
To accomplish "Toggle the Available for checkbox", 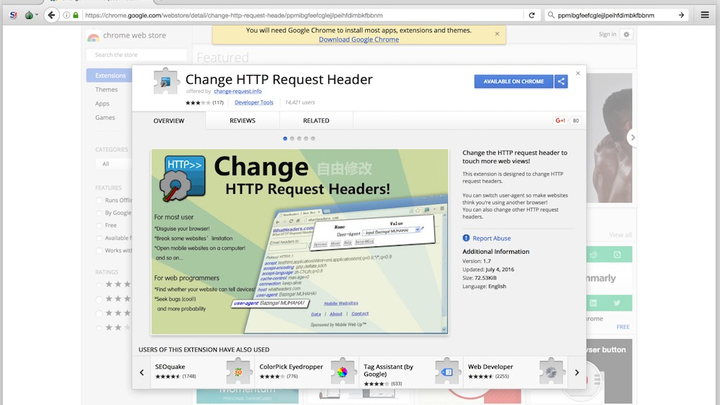I will 99,238.
